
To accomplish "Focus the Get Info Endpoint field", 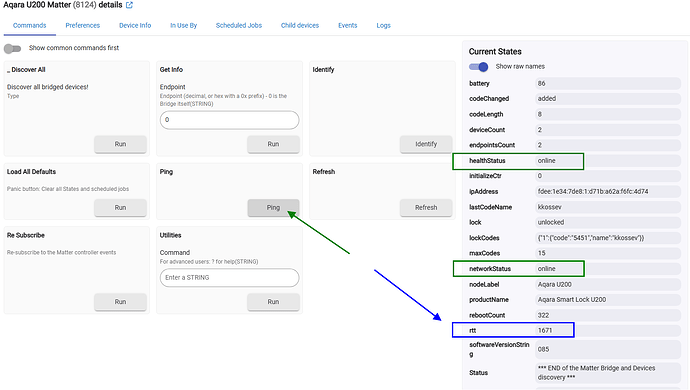I will pyautogui.click(x=229, y=120).
